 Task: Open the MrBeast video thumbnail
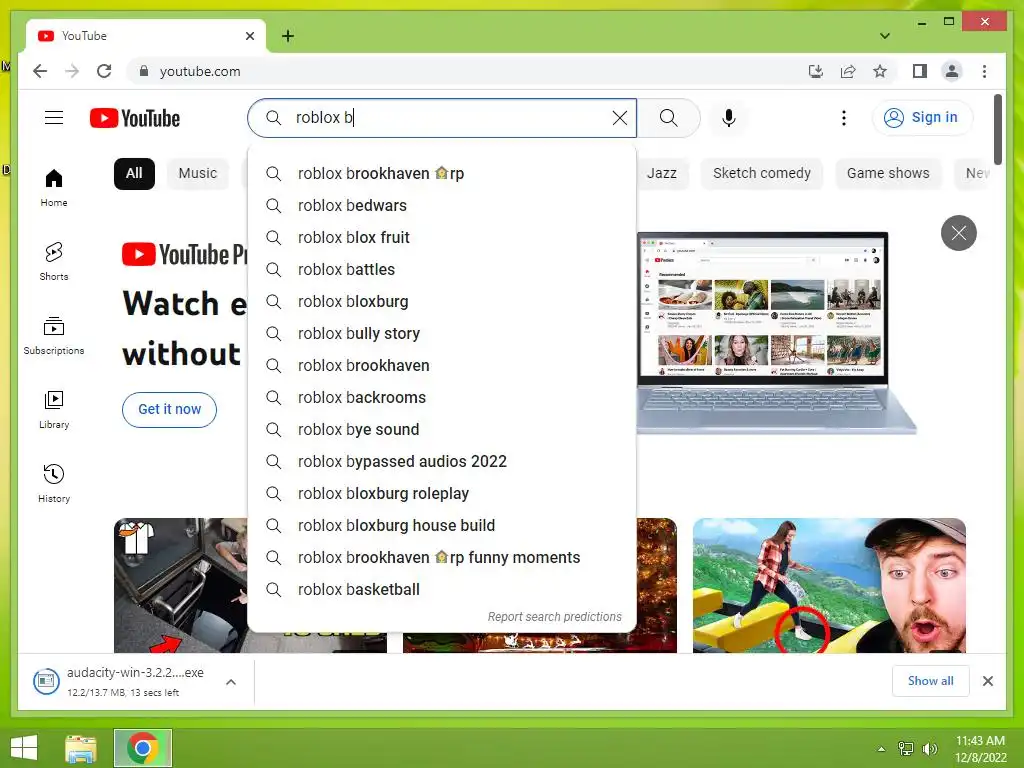[829, 585]
